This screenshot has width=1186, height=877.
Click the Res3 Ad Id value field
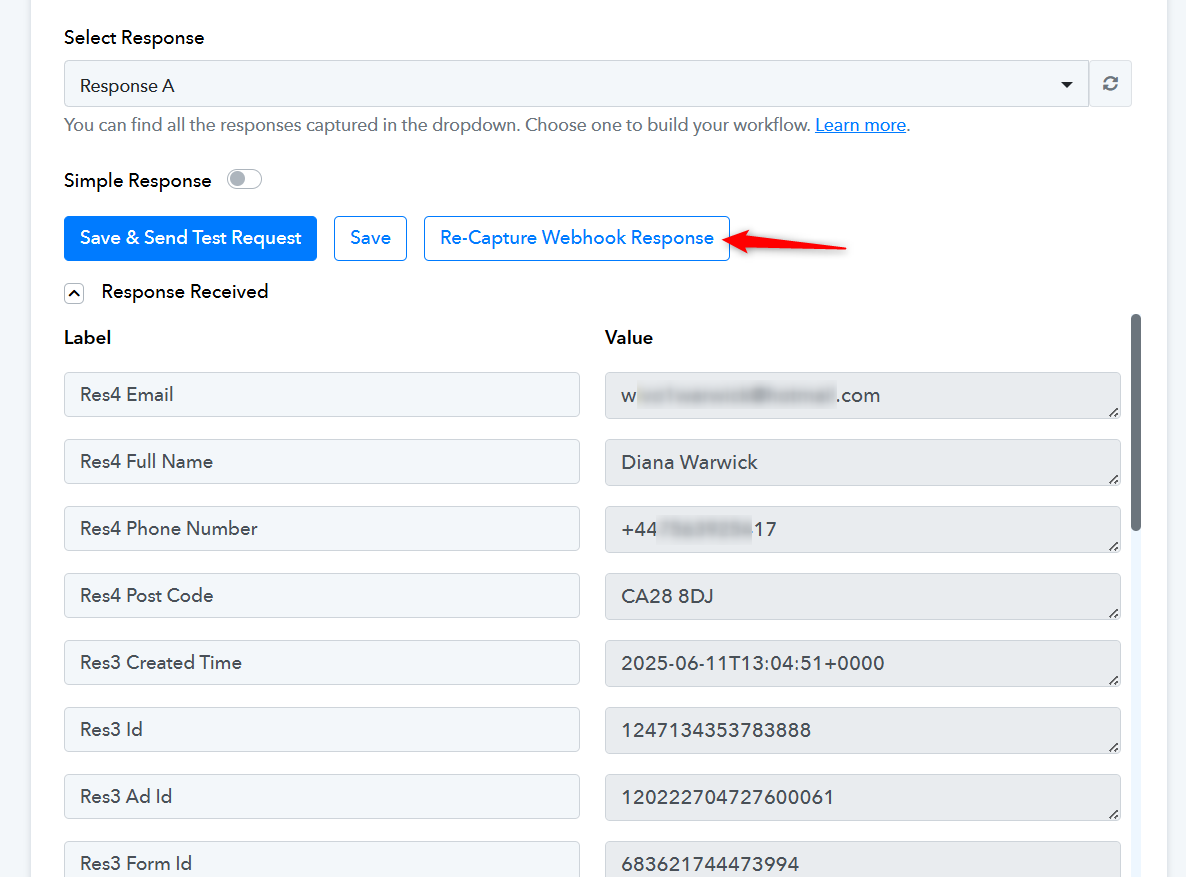click(862, 797)
